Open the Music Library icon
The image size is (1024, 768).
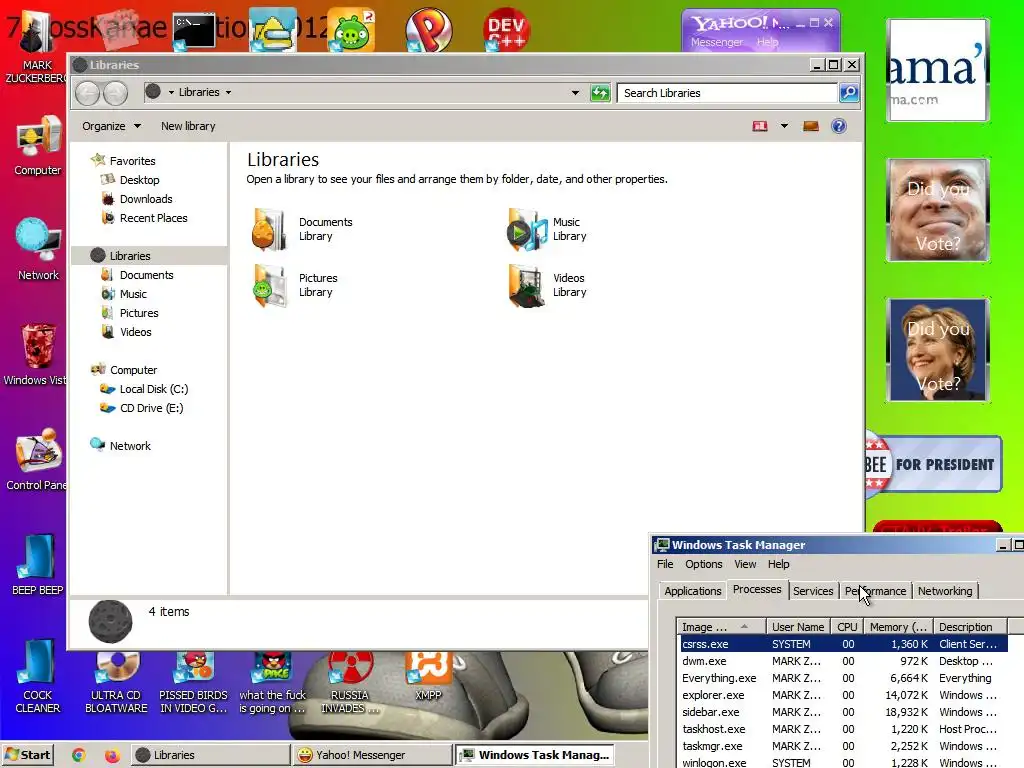(526, 229)
